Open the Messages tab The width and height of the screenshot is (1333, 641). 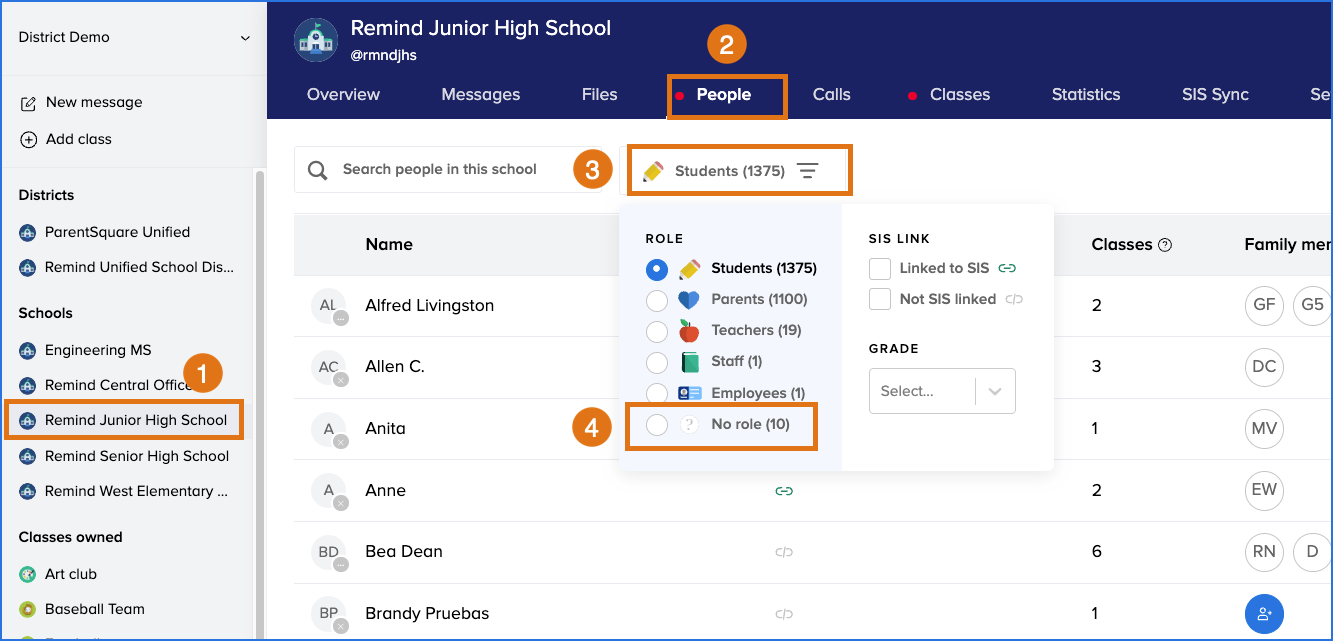click(x=480, y=95)
